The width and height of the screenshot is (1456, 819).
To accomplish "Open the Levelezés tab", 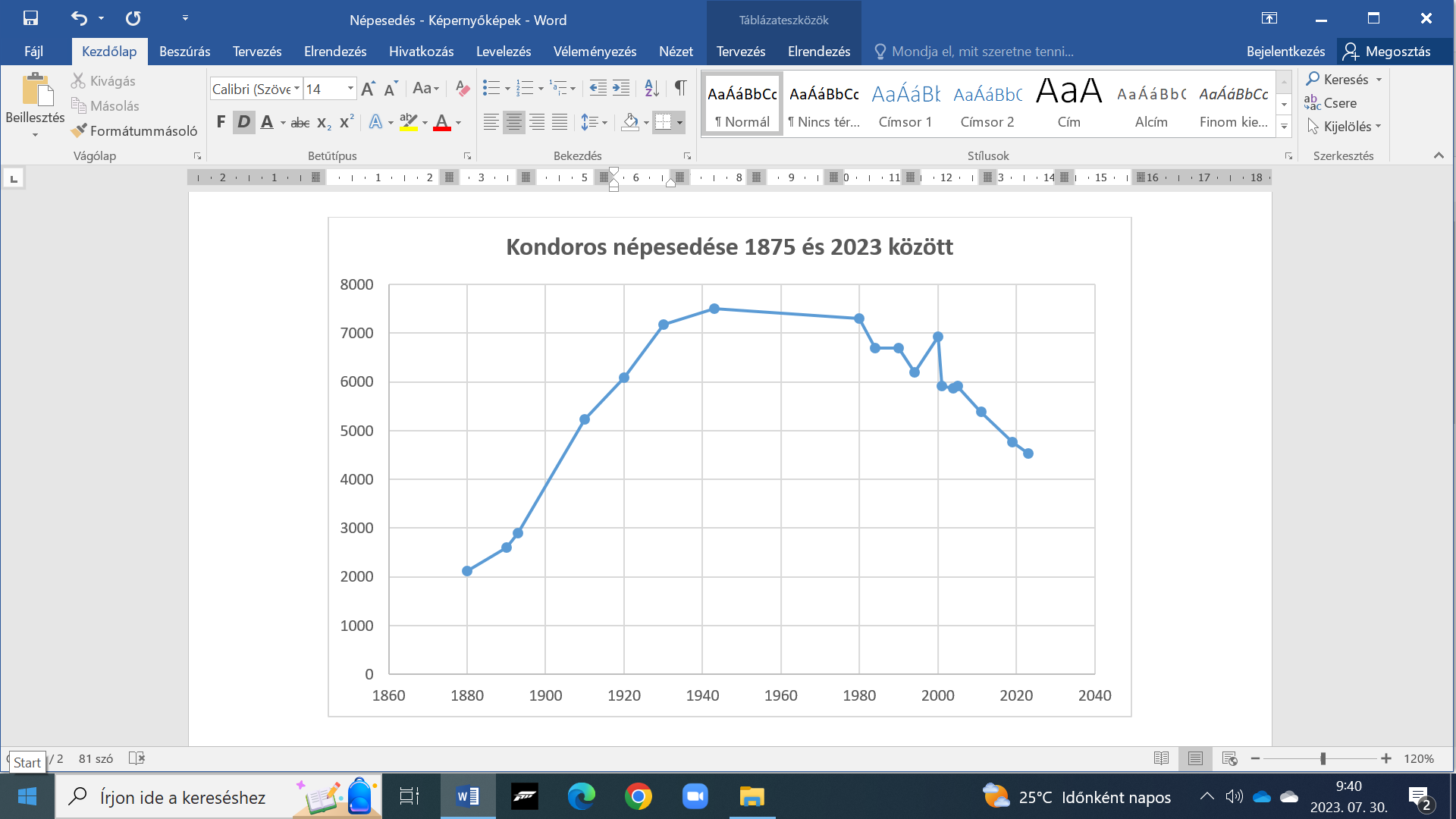I will coord(504,52).
